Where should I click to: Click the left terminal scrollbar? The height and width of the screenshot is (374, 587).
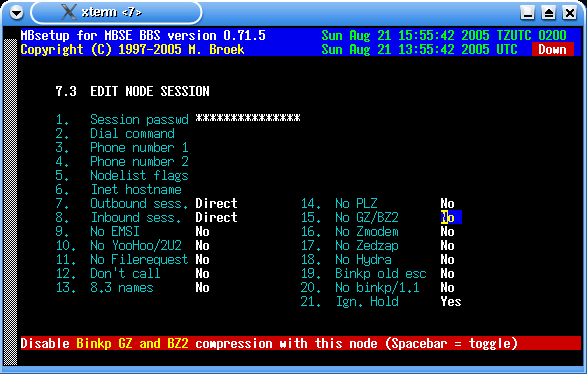coord(10,202)
